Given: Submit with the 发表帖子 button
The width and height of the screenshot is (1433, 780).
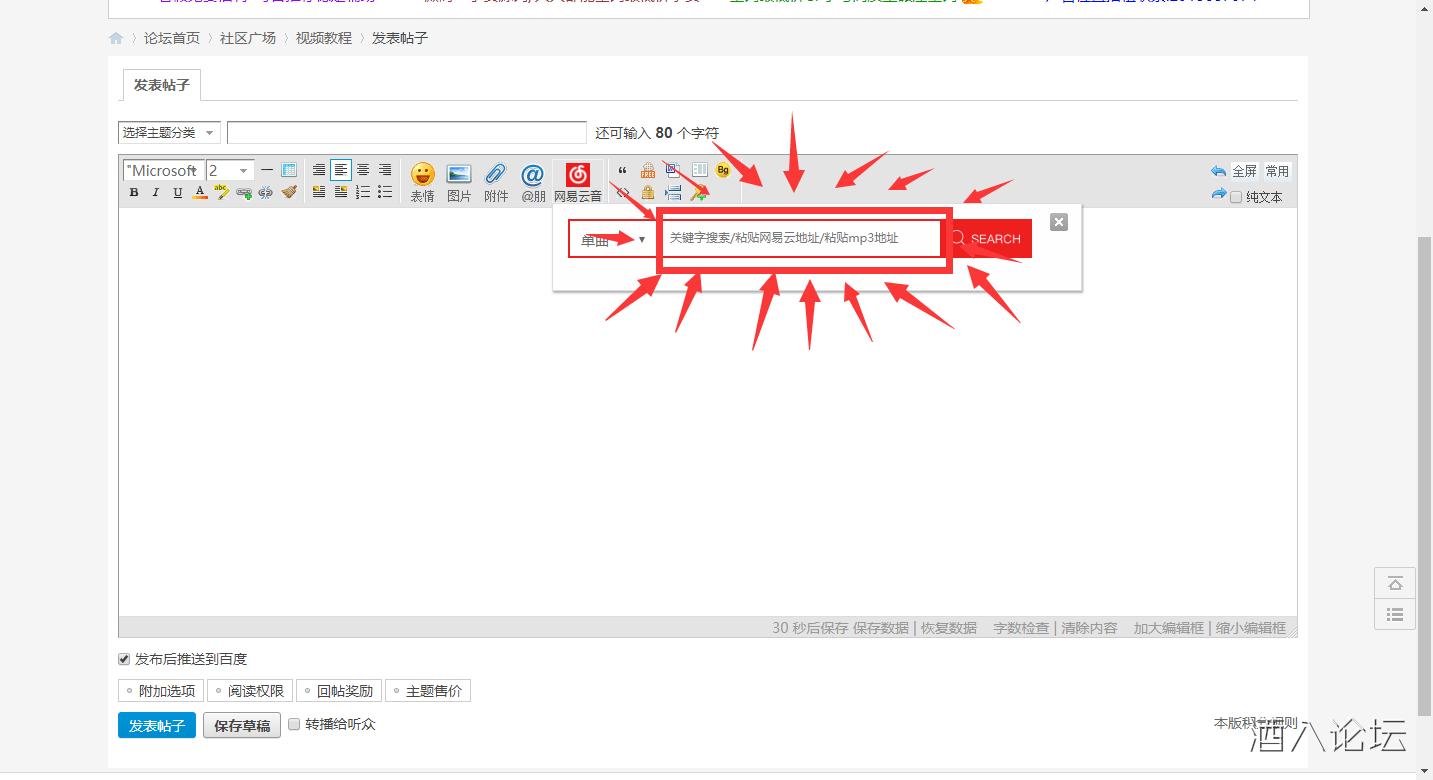Looking at the screenshot, I should pyautogui.click(x=157, y=725).
